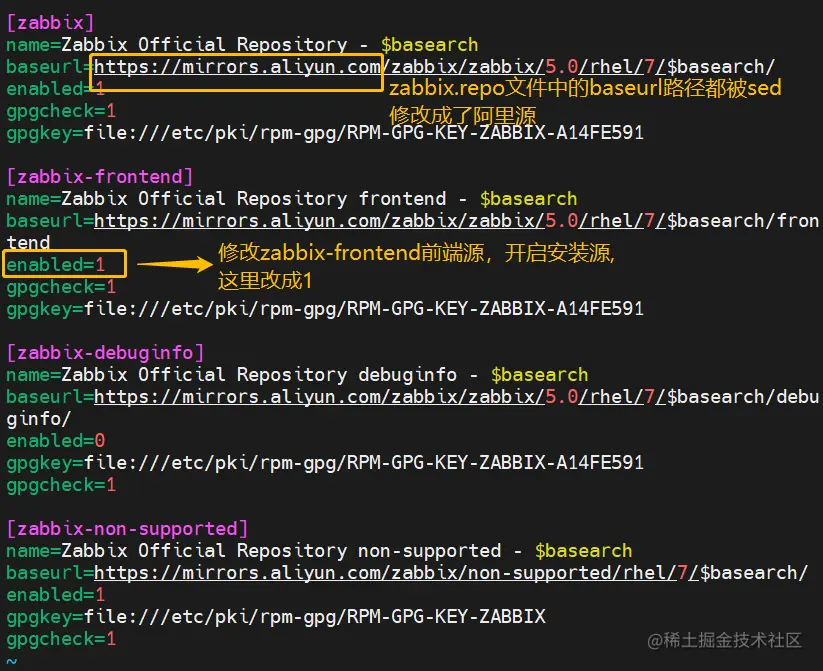The image size is (823, 671).
Task: Click the enabled=0 line
Action: pyautogui.click(x=56, y=441)
